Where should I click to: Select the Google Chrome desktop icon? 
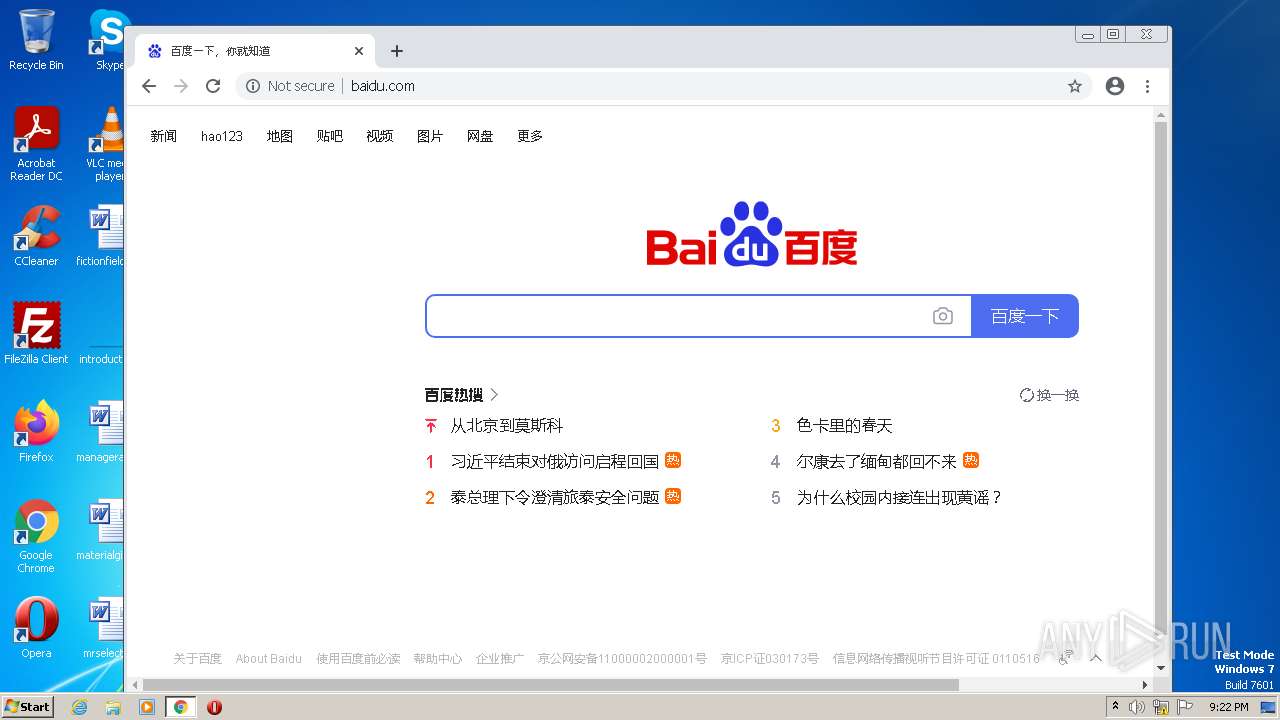pyautogui.click(x=36, y=536)
